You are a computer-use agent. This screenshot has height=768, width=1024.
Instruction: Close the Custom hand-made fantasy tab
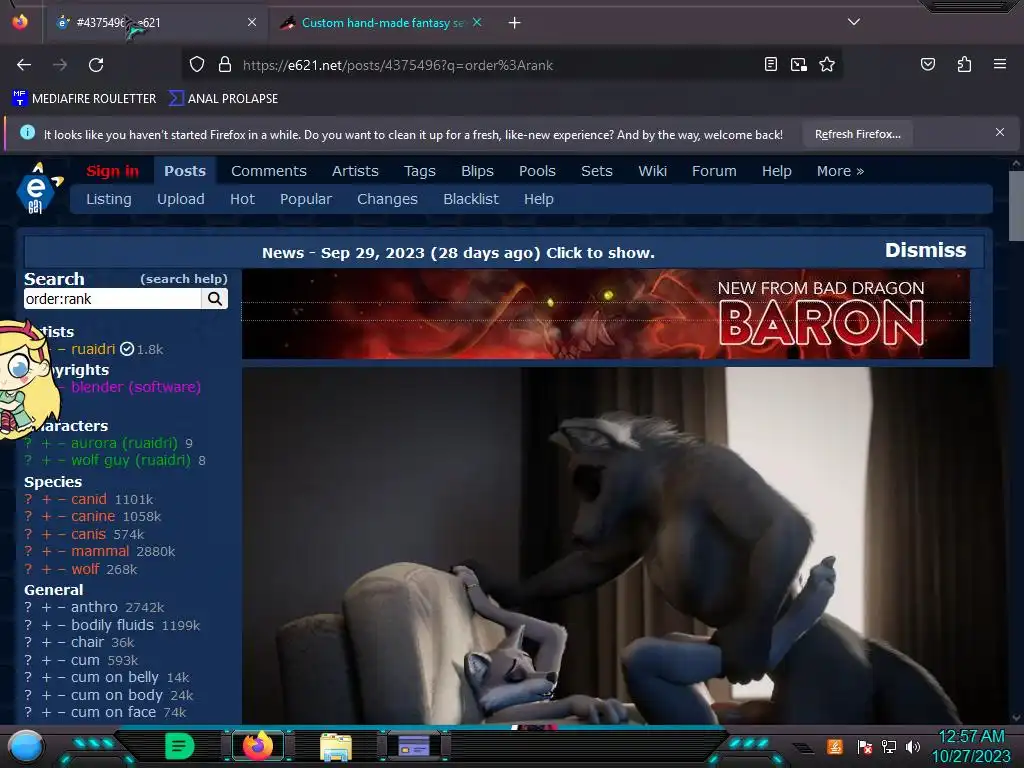(477, 22)
